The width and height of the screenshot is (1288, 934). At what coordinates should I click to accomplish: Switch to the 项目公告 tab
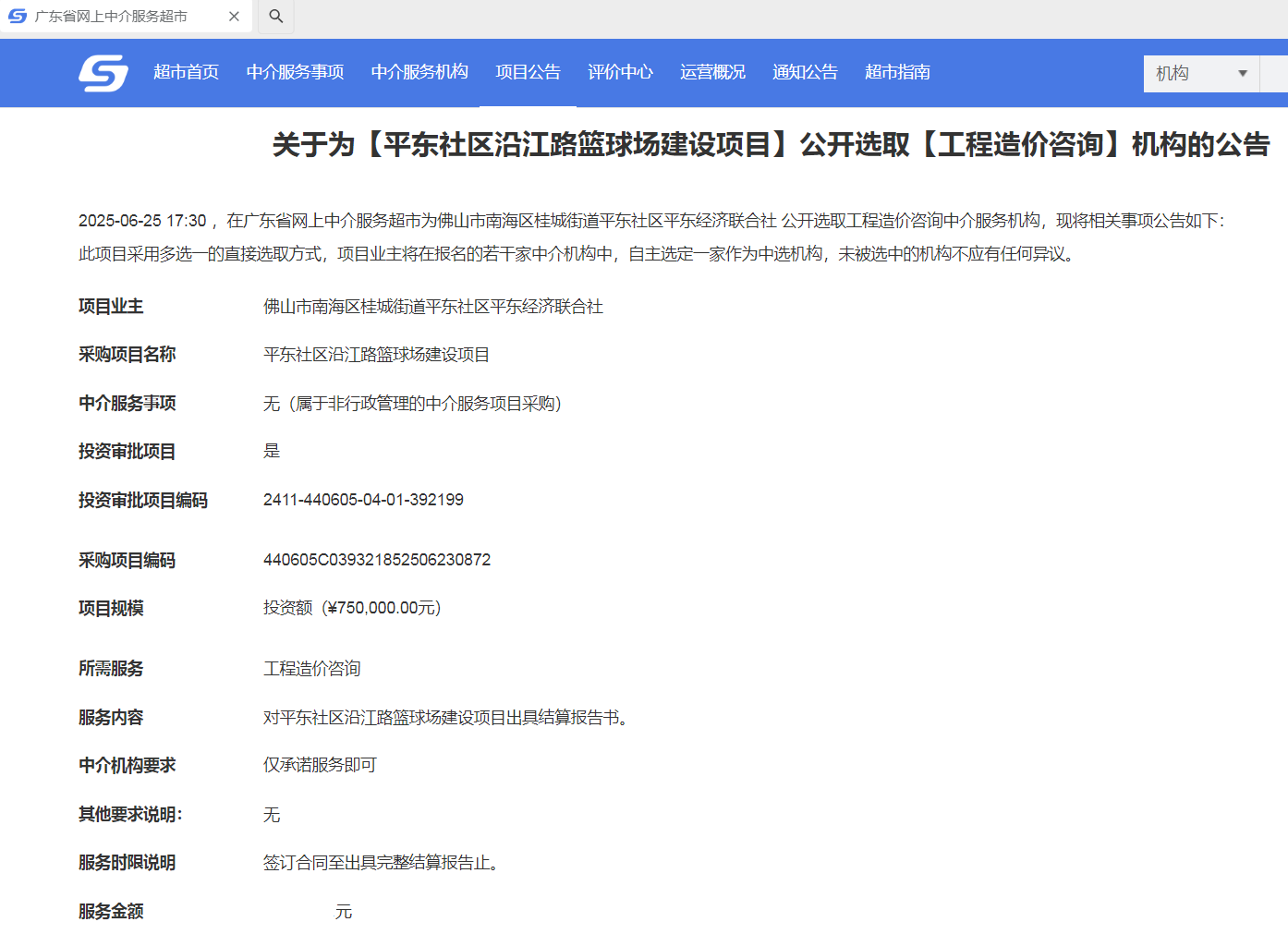[528, 72]
